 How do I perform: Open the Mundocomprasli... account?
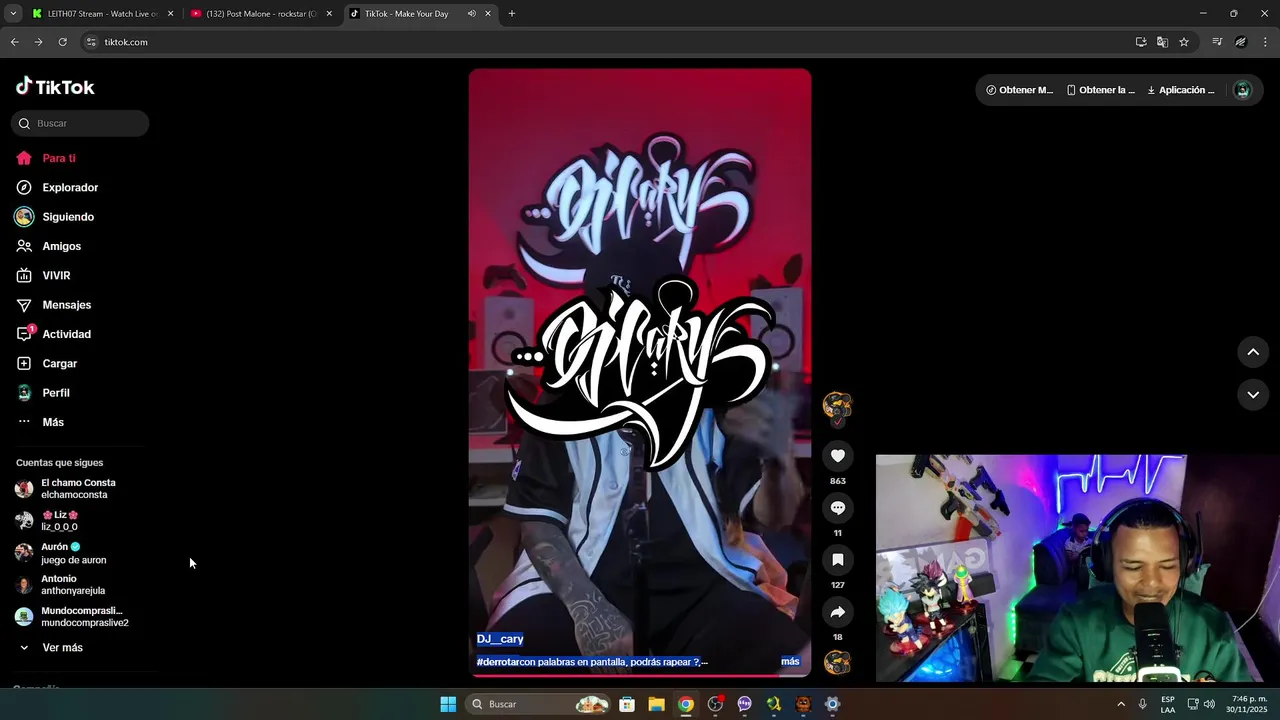point(84,617)
